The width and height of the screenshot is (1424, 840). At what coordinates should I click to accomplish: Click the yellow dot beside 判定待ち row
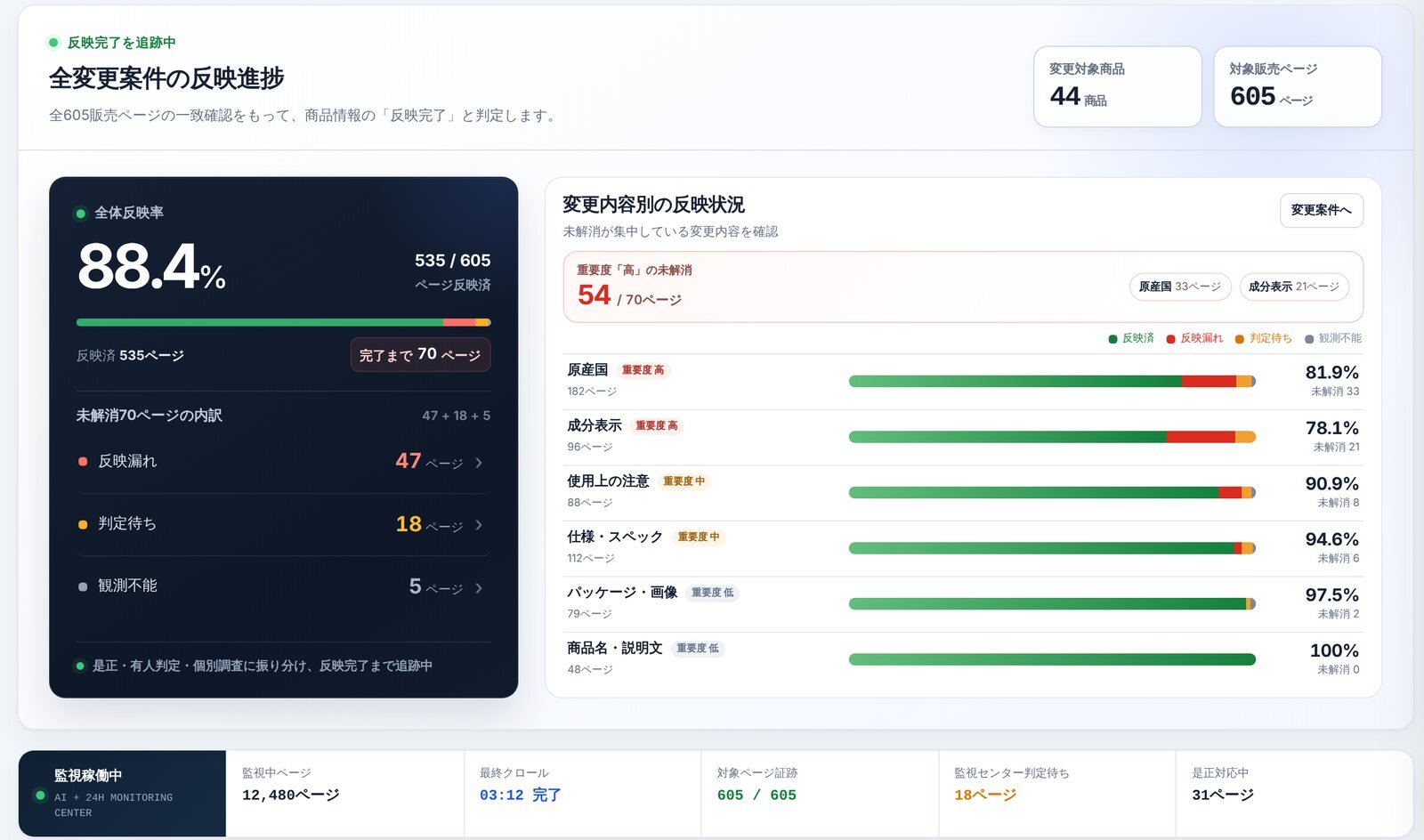click(83, 524)
